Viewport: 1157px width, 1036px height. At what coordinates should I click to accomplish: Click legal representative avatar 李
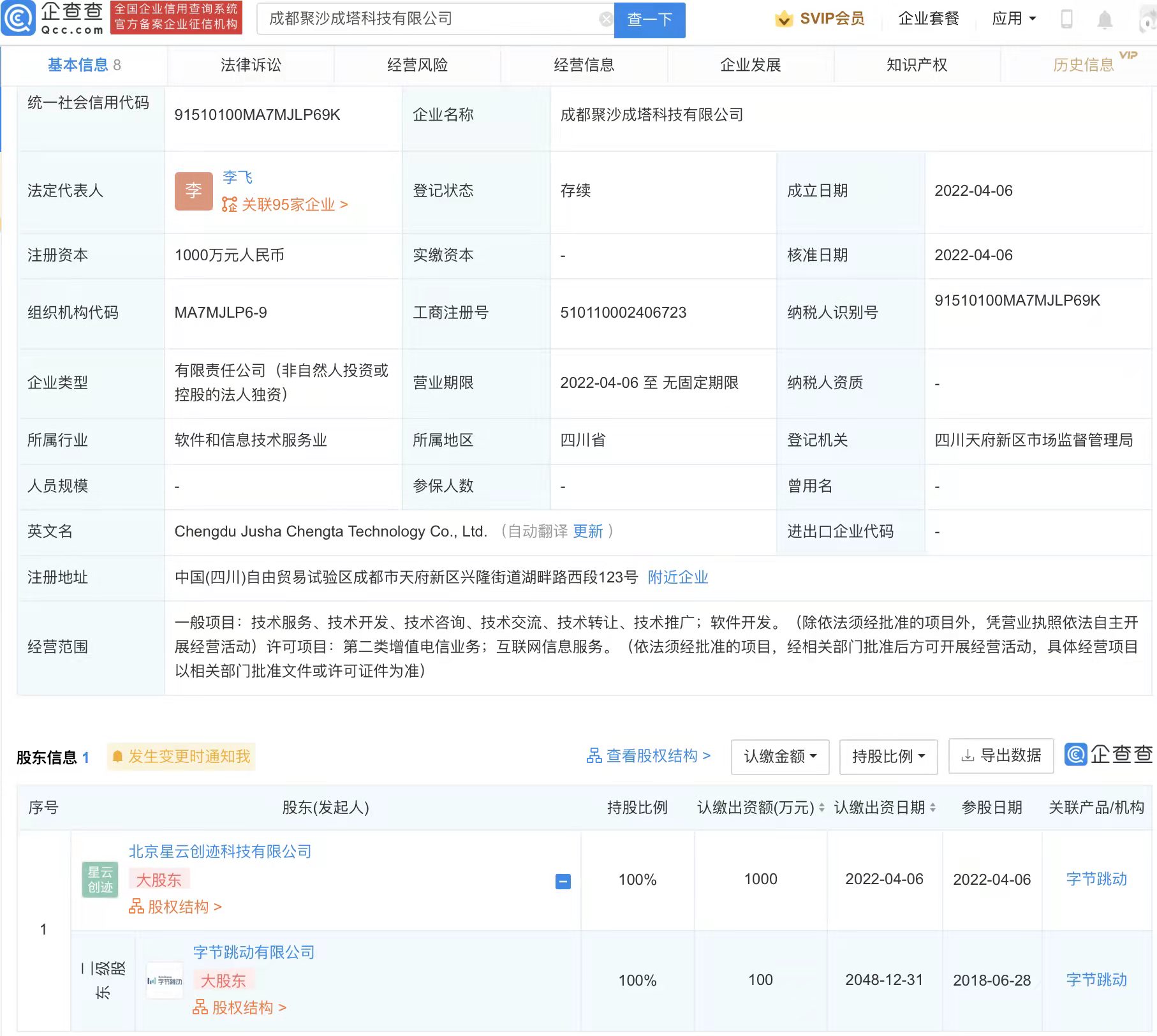pyautogui.click(x=193, y=191)
